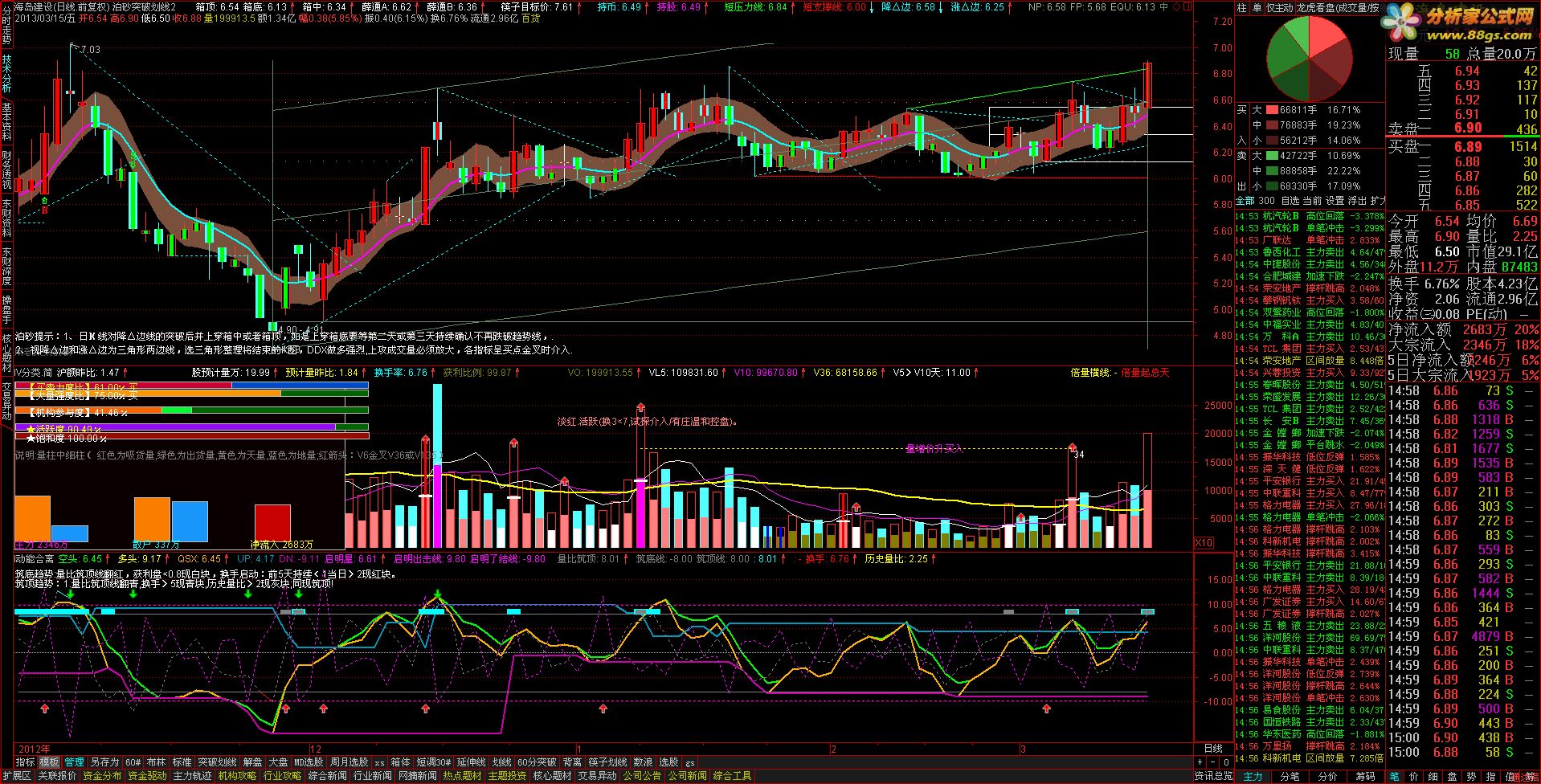Screen dimensions: 1541x784
Task: Open 综合工具 tab
Action: click(x=732, y=776)
